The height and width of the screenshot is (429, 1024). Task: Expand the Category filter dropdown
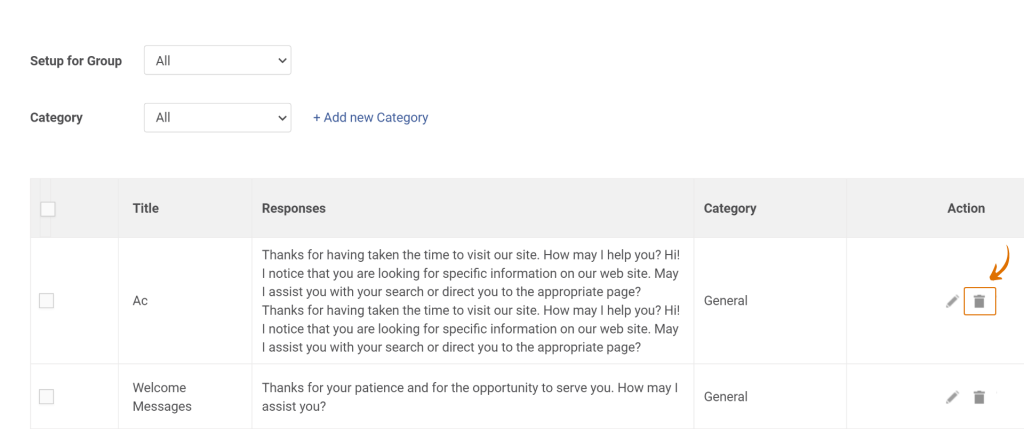click(x=217, y=118)
